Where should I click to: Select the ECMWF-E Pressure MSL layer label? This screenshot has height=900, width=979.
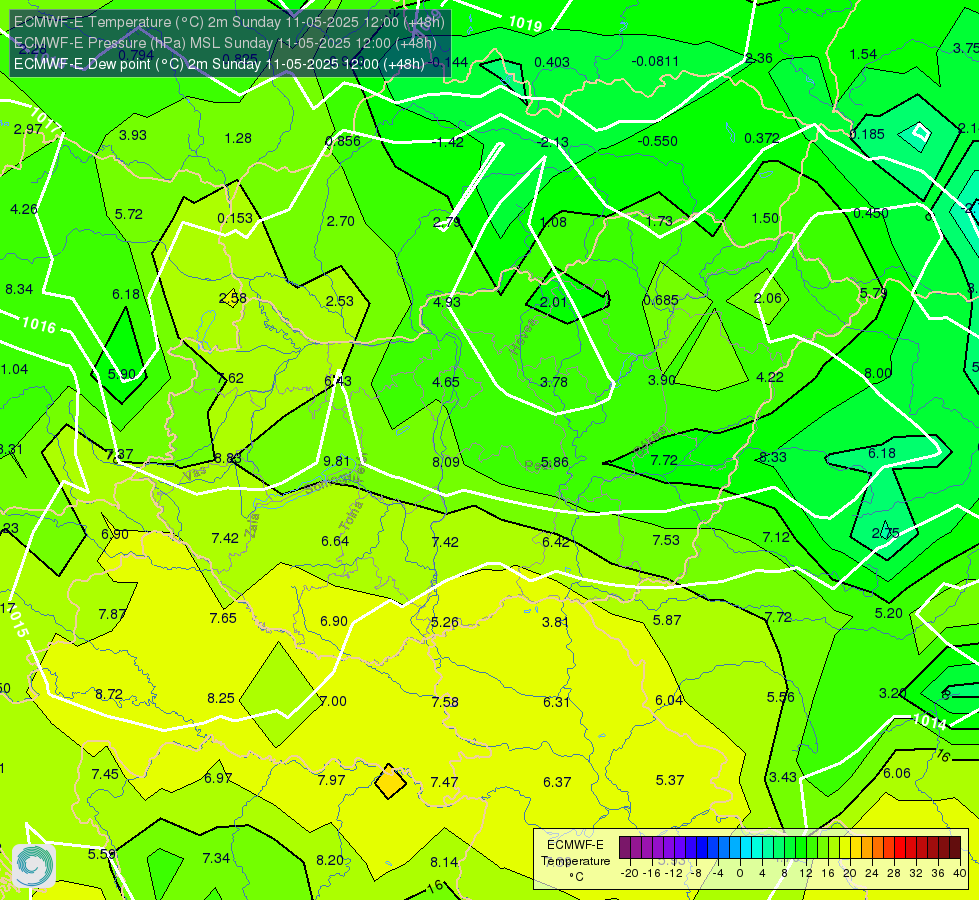click(x=225, y=43)
